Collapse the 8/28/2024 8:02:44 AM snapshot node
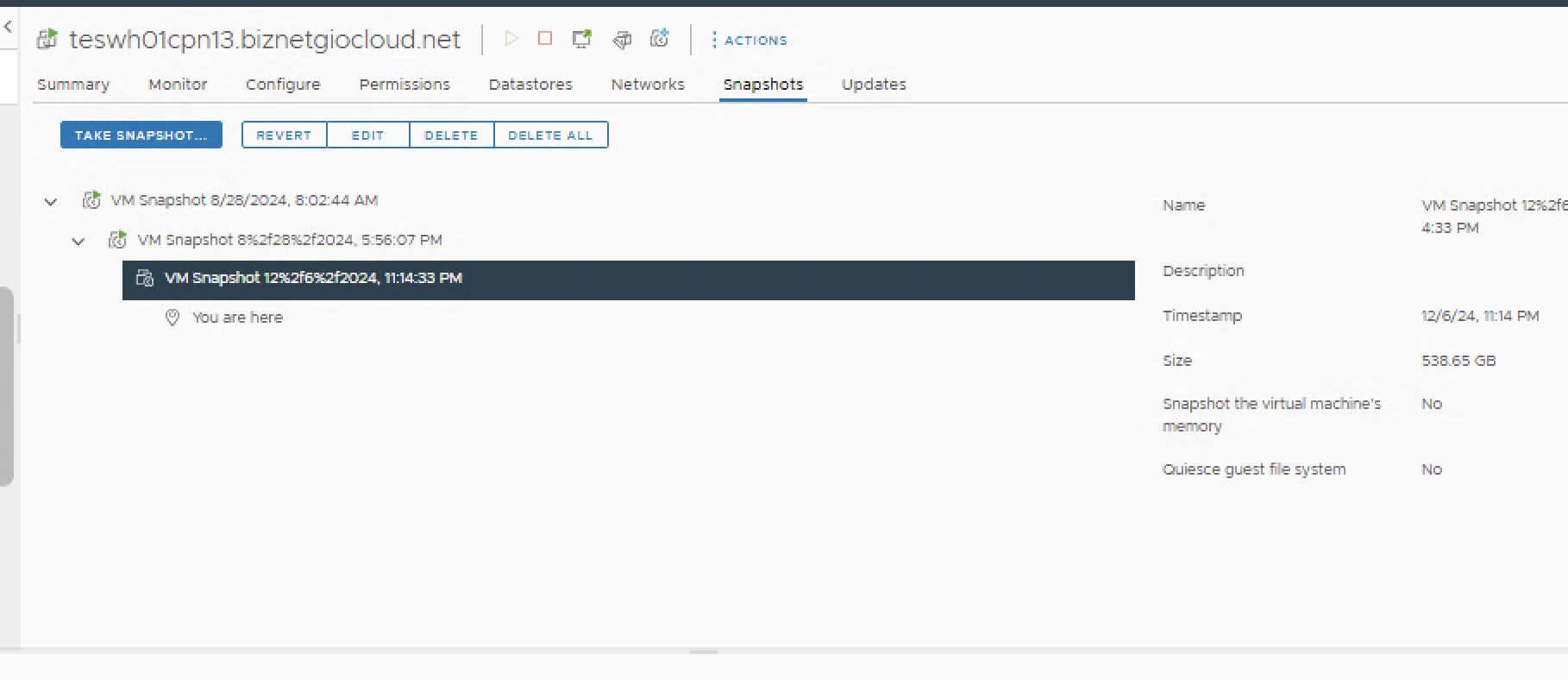The width and height of the screenshot is (1568, 680). pos(51,202)
